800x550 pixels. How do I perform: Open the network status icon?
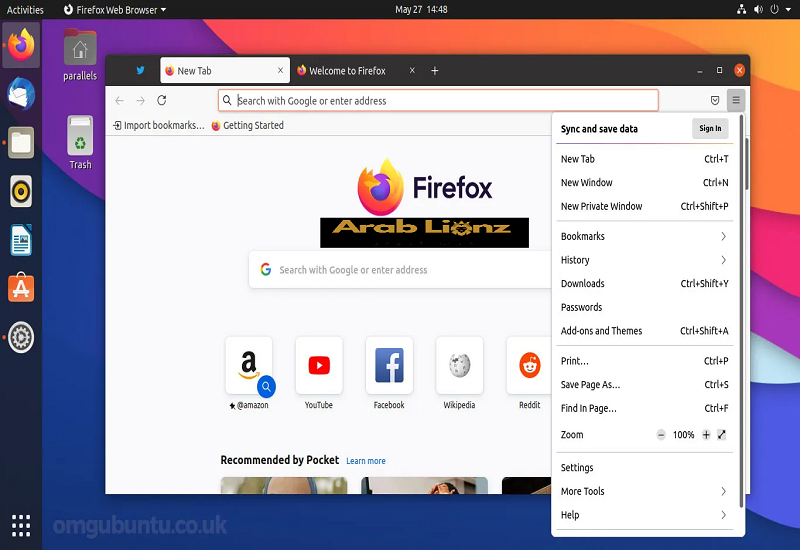pos(741,9)
